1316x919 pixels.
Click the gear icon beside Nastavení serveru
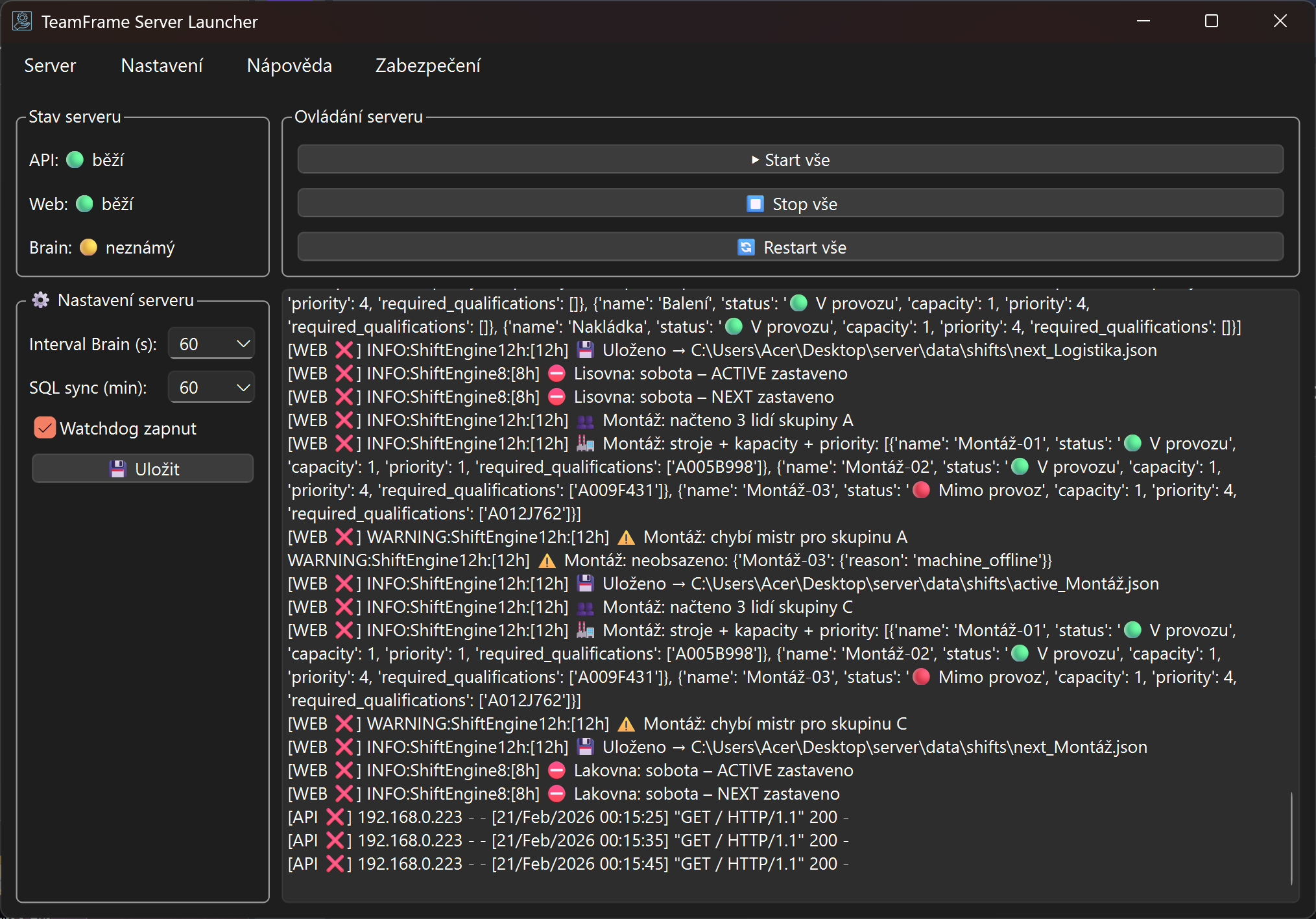click(41, 300)
